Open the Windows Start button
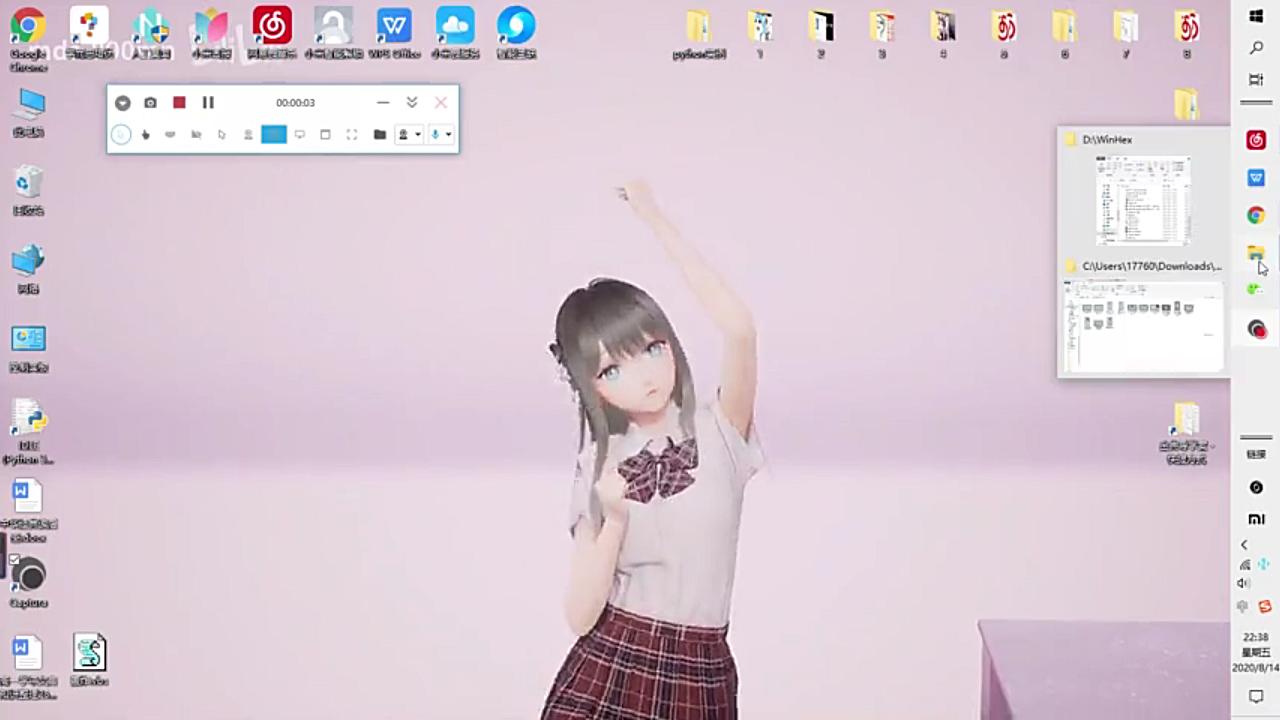This screenshot has width=1280, height=720. tap(1256, 16)
